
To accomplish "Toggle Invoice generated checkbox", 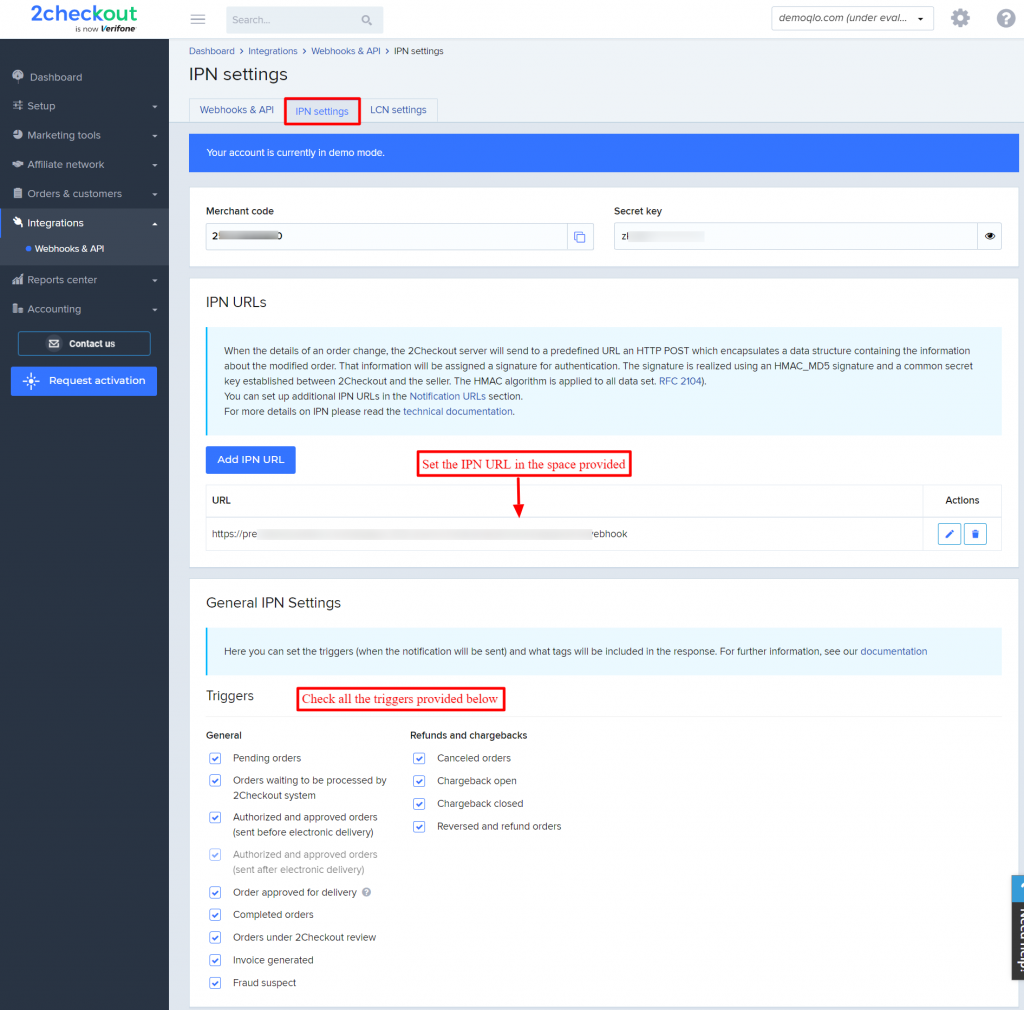I will click(x=215, y=960).
